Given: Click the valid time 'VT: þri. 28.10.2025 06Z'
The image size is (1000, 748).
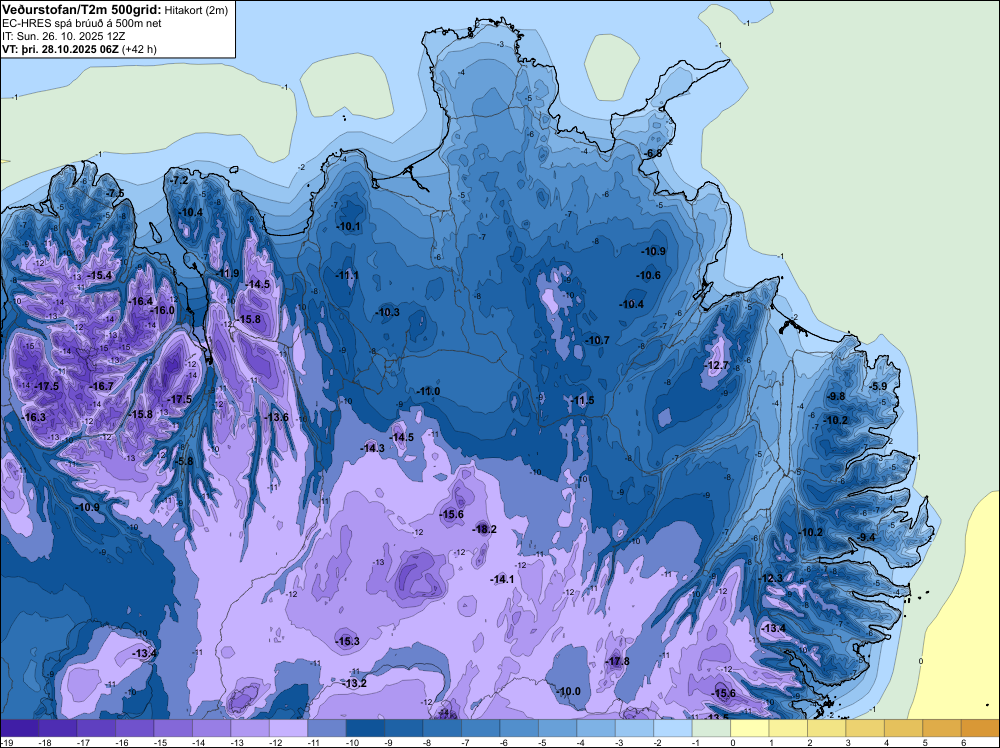Looking at the screenshot, I should [x=60, y=49].
